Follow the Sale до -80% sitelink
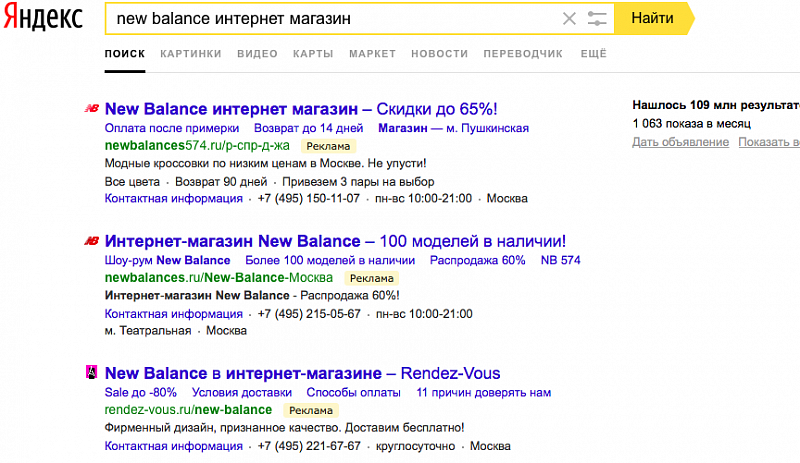This screenshot has height=463, width=800. point(141,393)
